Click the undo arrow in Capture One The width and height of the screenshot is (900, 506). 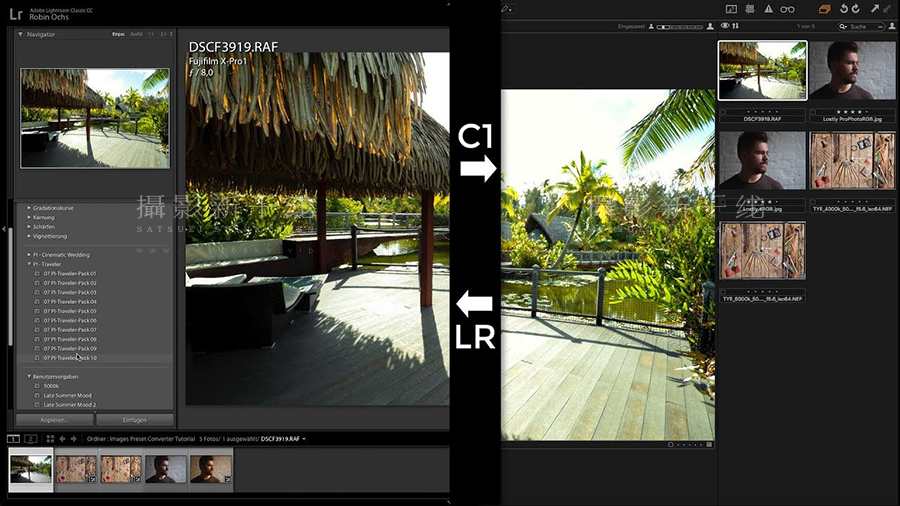coord(844,9)
